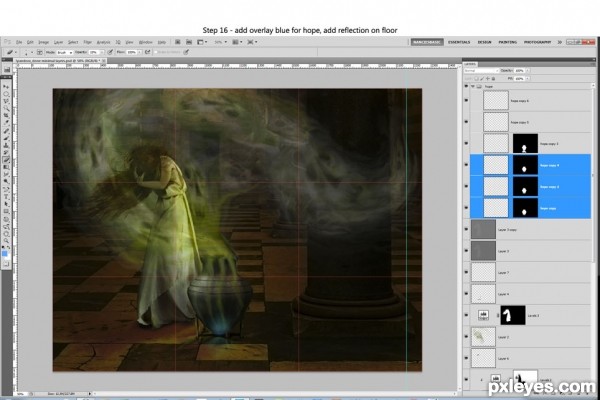Toggle visibility of Hope copy 6 layer
This screenshot has height=400, width=600.
click(x=466, y=101)
